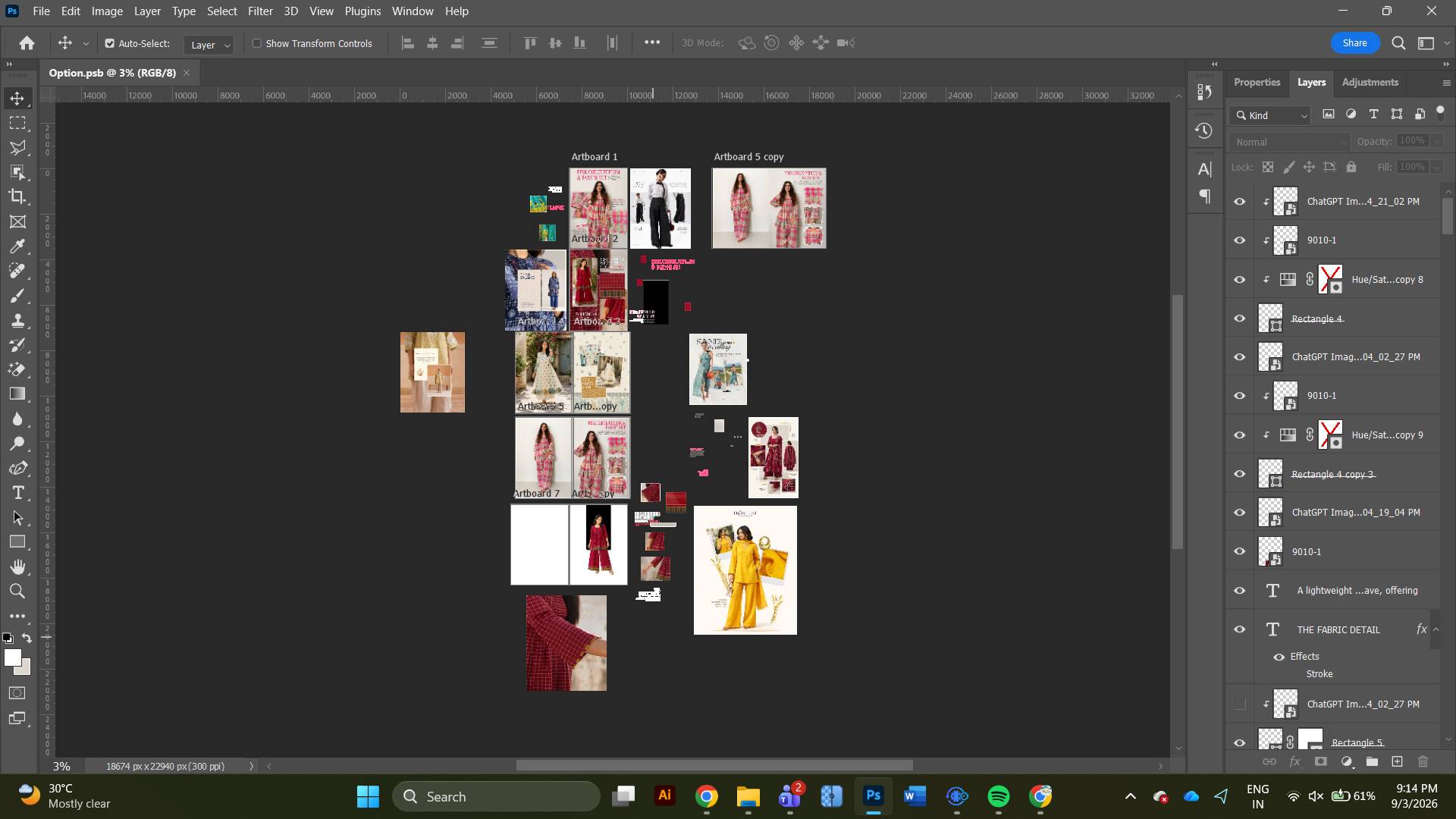Open the Filter menu
This screenshot has height=819, width=1456.
coord(260,11)
